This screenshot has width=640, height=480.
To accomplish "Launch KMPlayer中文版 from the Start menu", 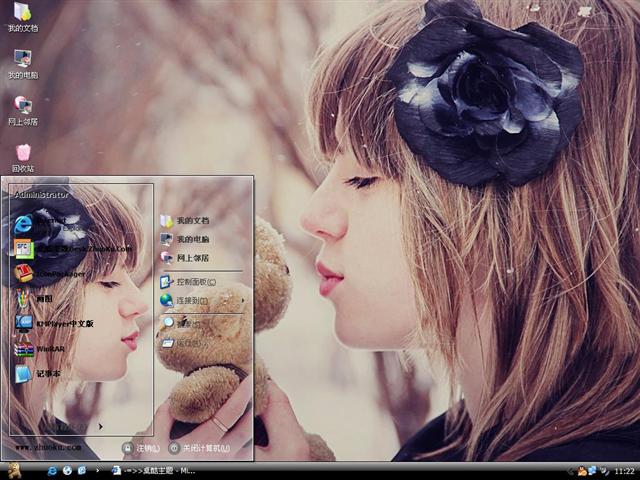I will [x=54, y=324].
